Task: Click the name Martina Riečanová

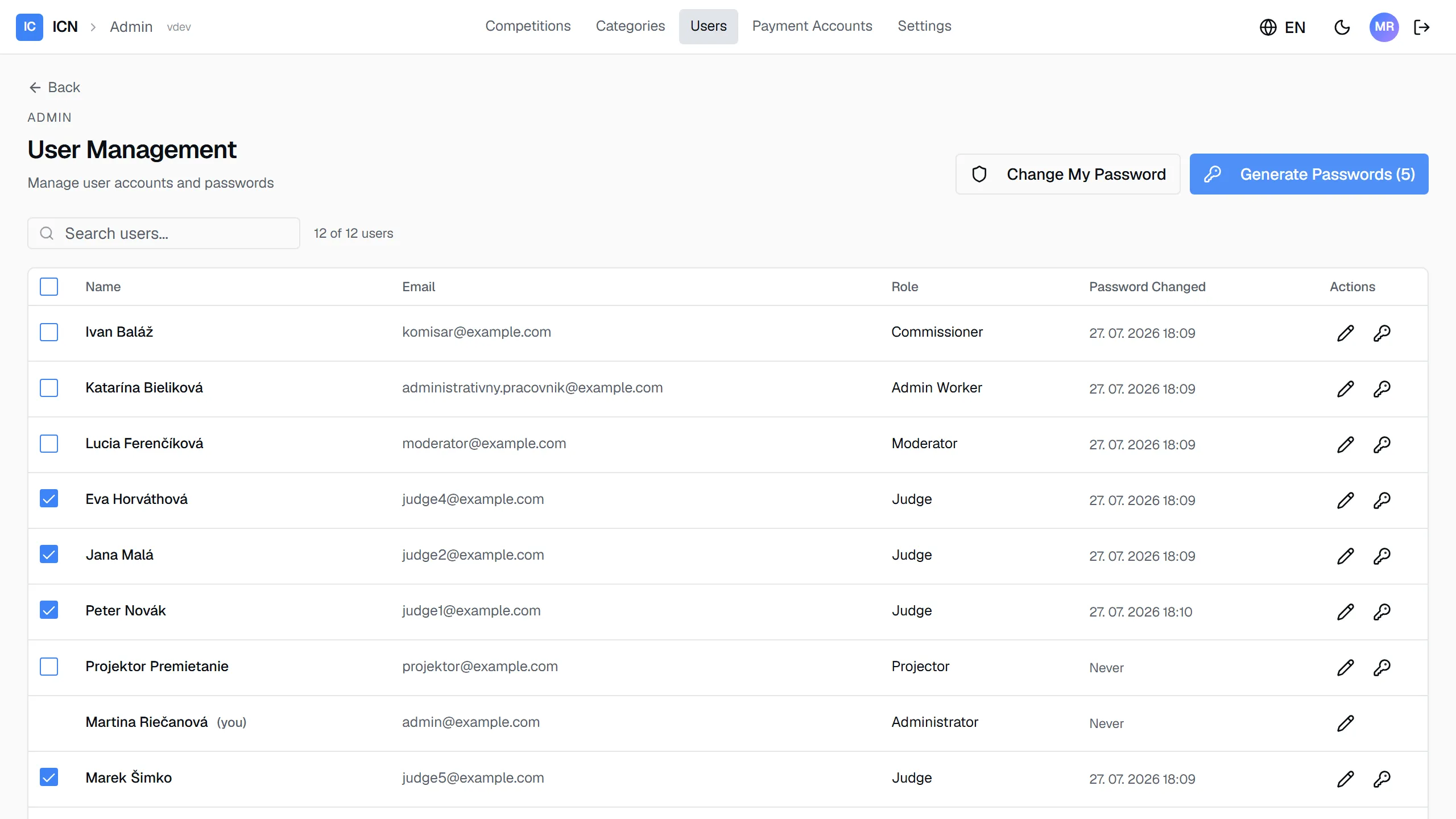Action: coord(147,722)
